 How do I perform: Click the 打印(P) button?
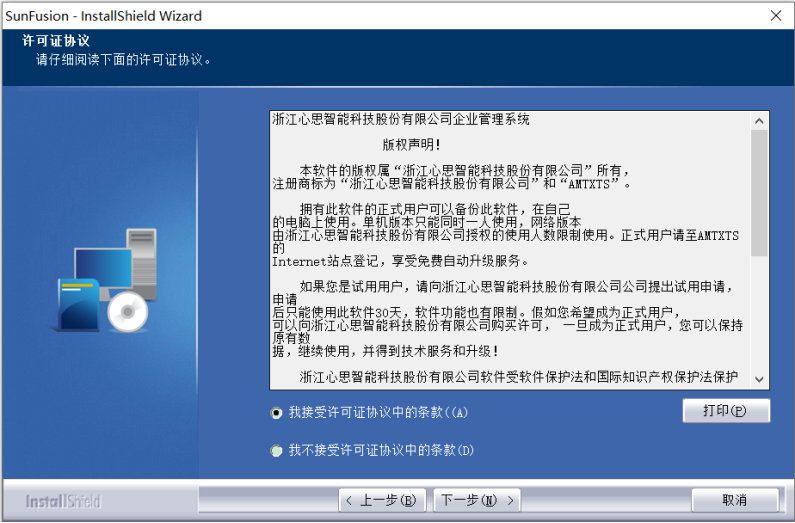coord(726,410)
